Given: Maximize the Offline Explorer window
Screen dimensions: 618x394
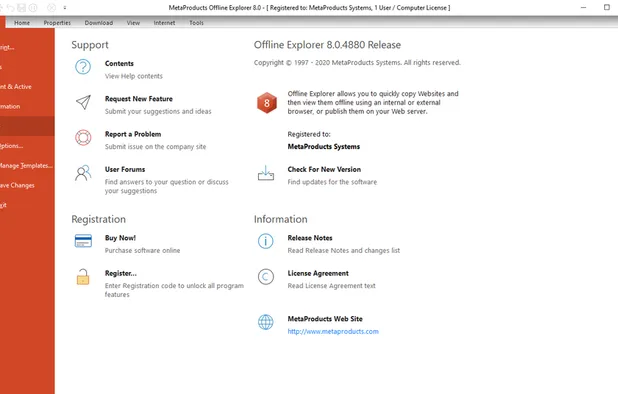Looking at the screenshot, I should coord(607,7).
